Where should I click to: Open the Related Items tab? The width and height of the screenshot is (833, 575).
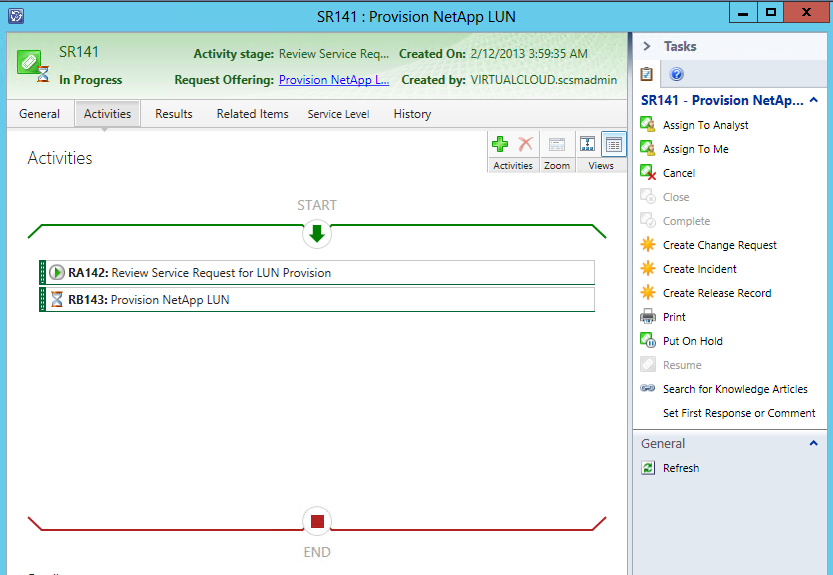pos(252,114)
